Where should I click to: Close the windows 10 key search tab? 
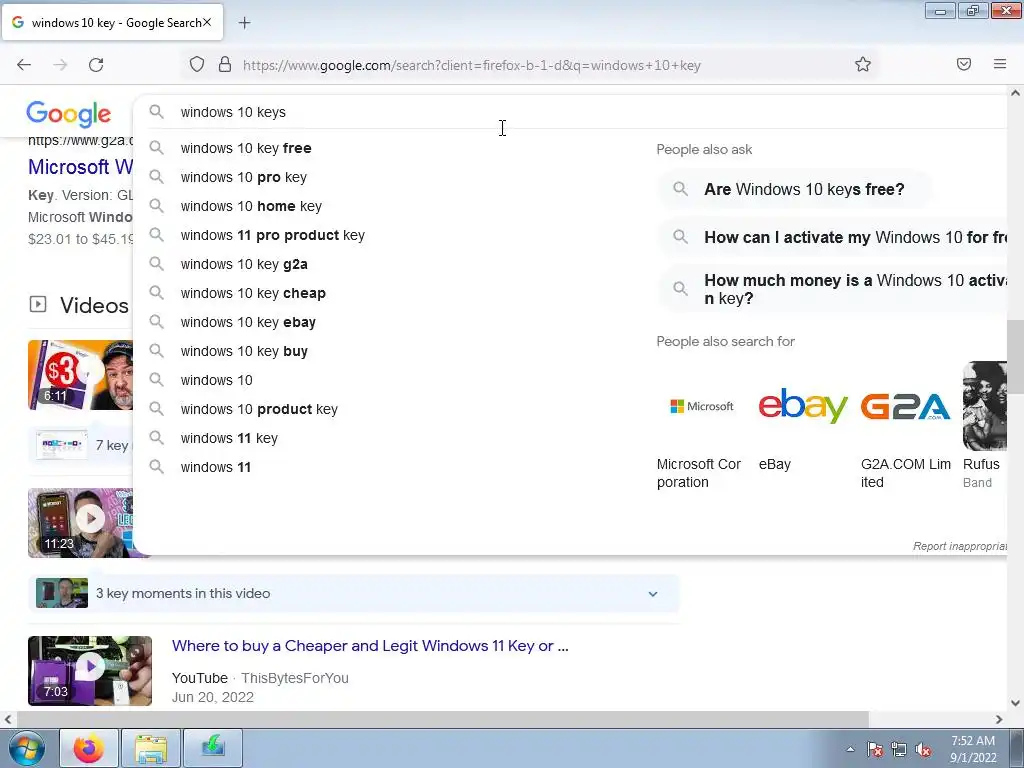207,22
